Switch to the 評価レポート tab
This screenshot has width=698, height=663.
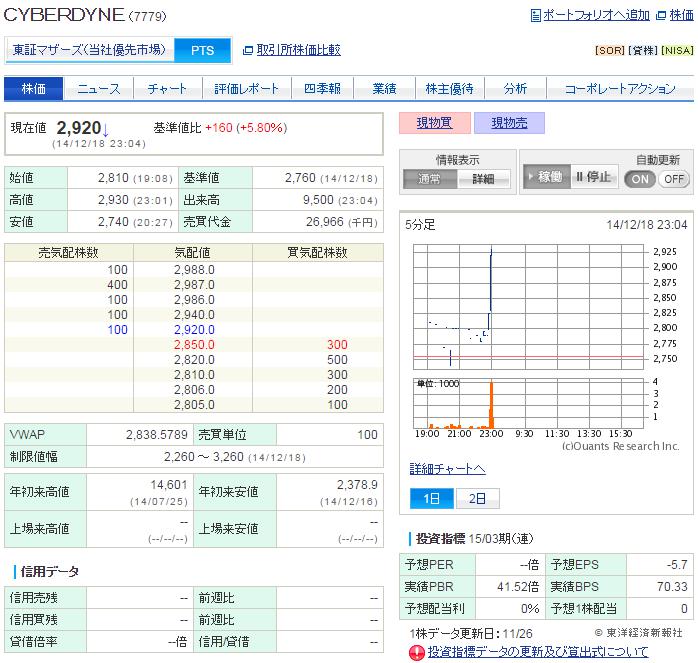(x=246, y=89)
